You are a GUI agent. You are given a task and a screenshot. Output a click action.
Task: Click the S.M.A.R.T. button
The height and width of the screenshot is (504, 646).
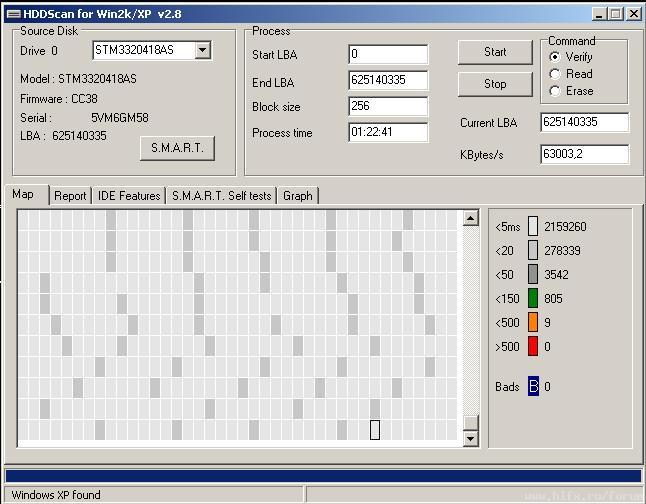(x=177, y=148)
